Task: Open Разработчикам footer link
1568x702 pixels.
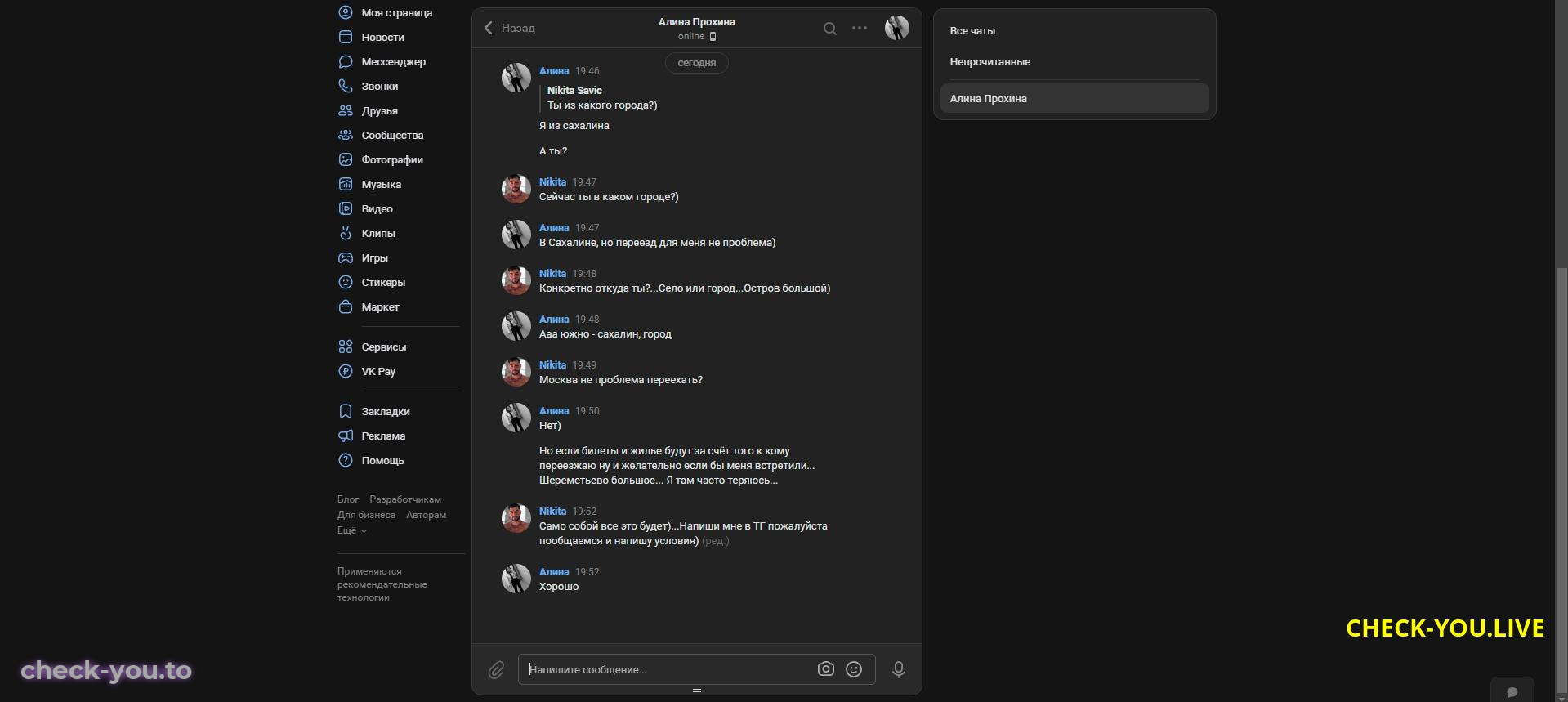Action: [x=405, y=499]
